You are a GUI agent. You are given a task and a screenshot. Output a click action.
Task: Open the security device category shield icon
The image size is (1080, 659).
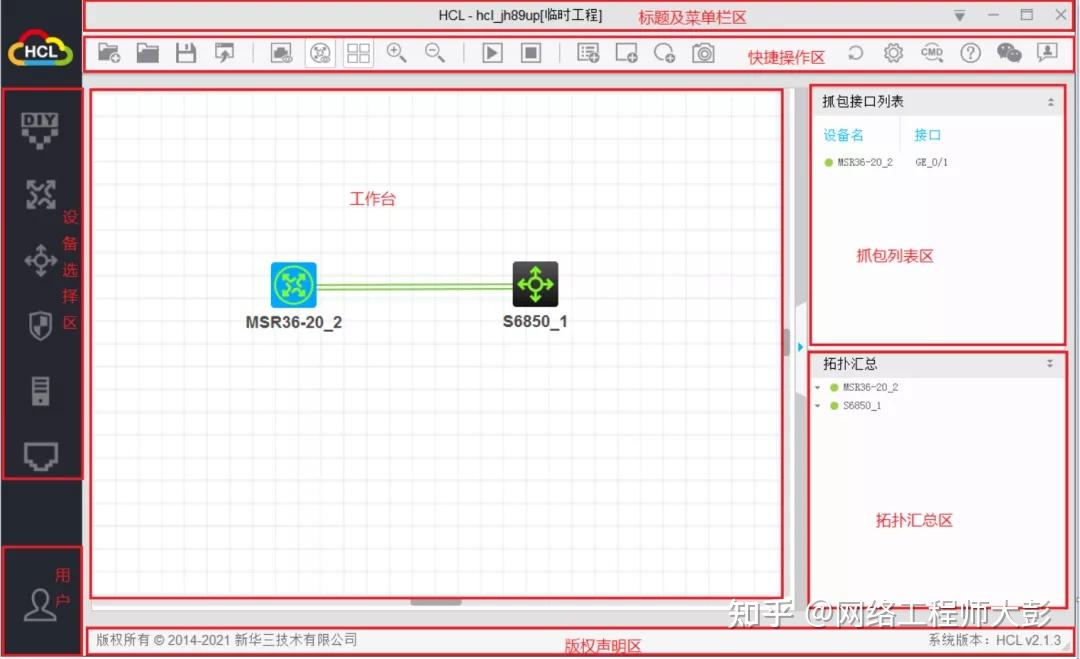(x=41, y=326)
